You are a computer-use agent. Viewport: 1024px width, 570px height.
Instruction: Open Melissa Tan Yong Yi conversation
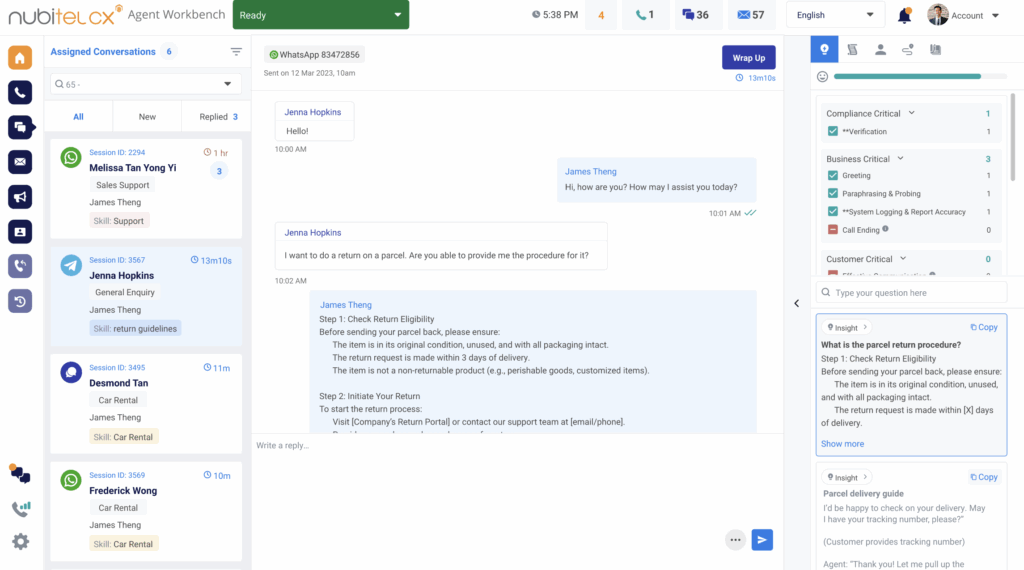(x=146, y=189)
